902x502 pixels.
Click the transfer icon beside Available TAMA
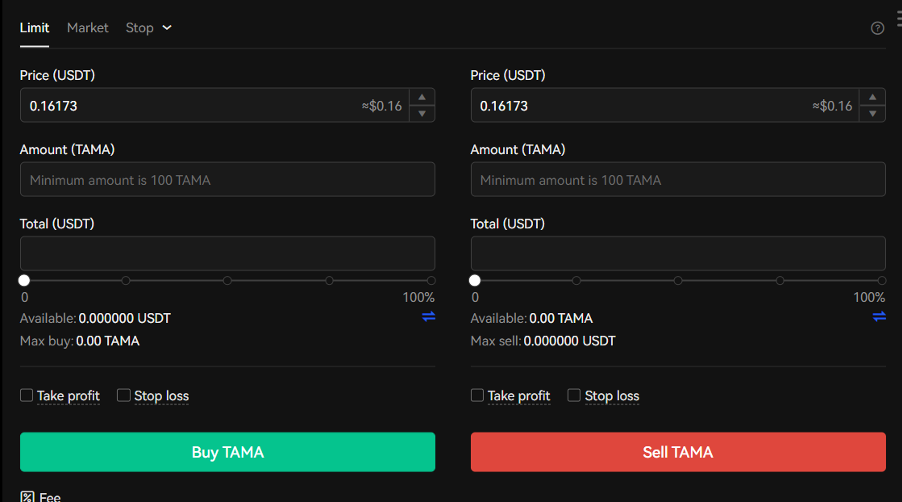[x=879, y=316]
